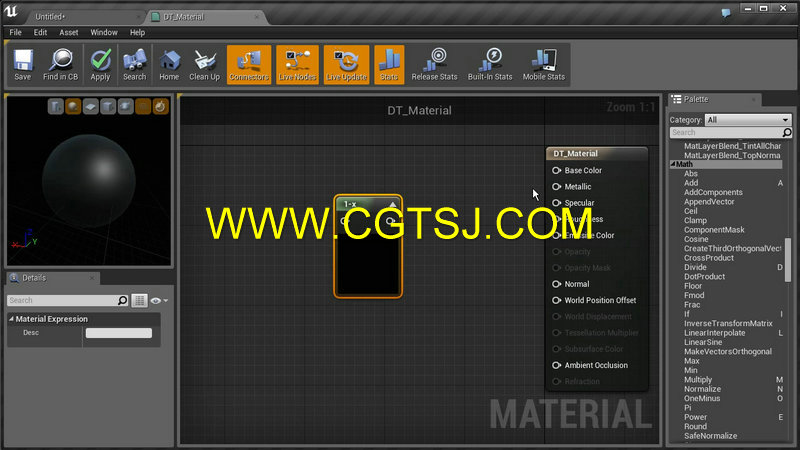Run Clean Up on the graph

click(204, 64)
